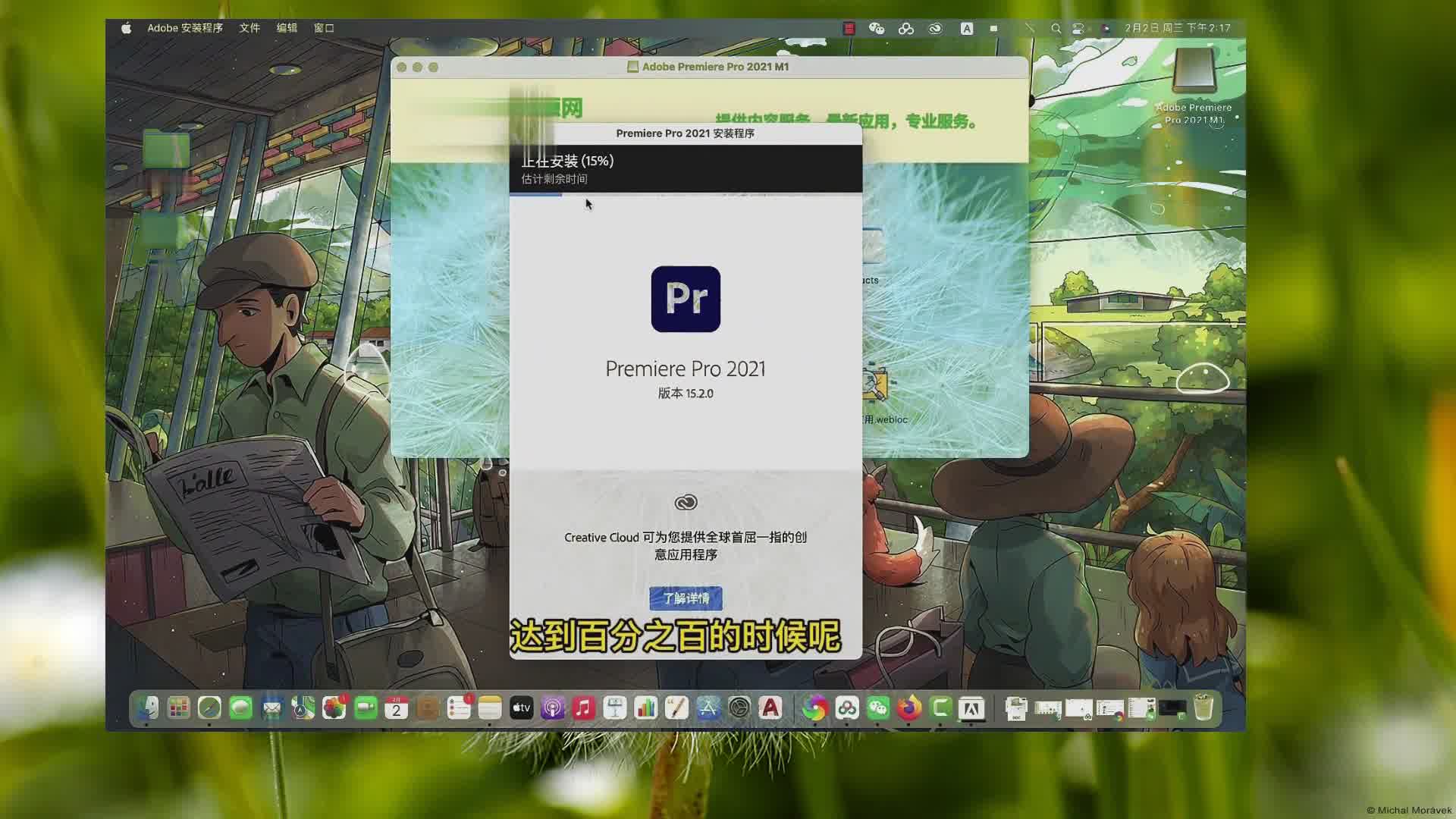Click the Premiere Pro 2021 安装程序 title bar
This screenshot has height=819, width=1456.
tap(686, 133)
